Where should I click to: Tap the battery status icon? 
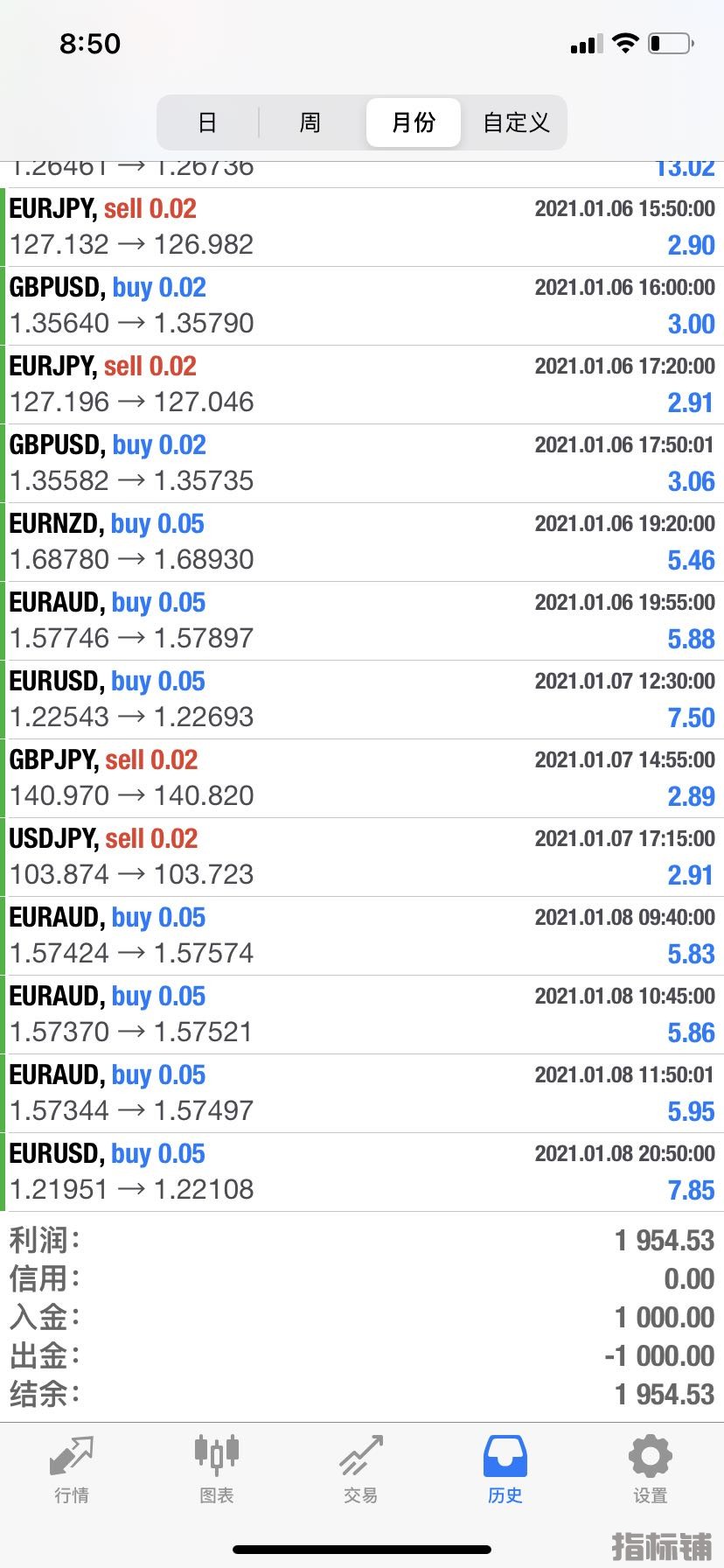point(672,43)
